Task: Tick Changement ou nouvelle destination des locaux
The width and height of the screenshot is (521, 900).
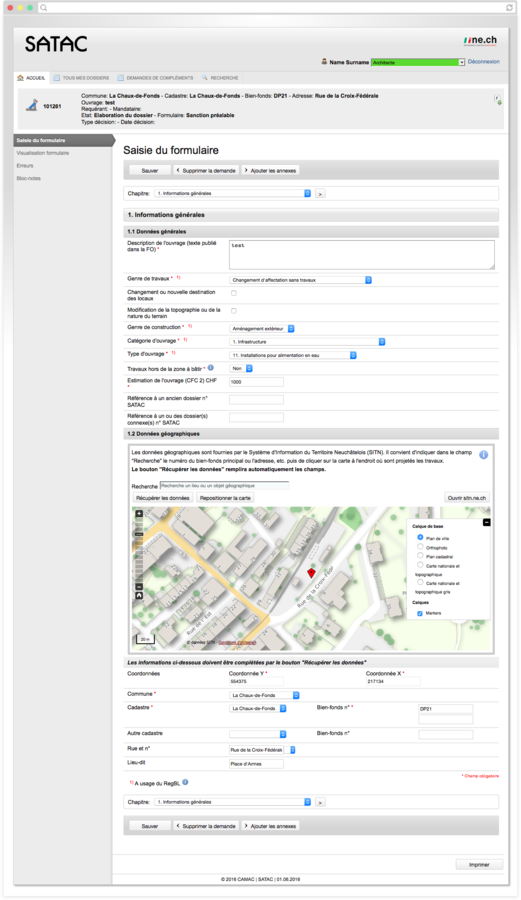Action: (x=234, y=293)
